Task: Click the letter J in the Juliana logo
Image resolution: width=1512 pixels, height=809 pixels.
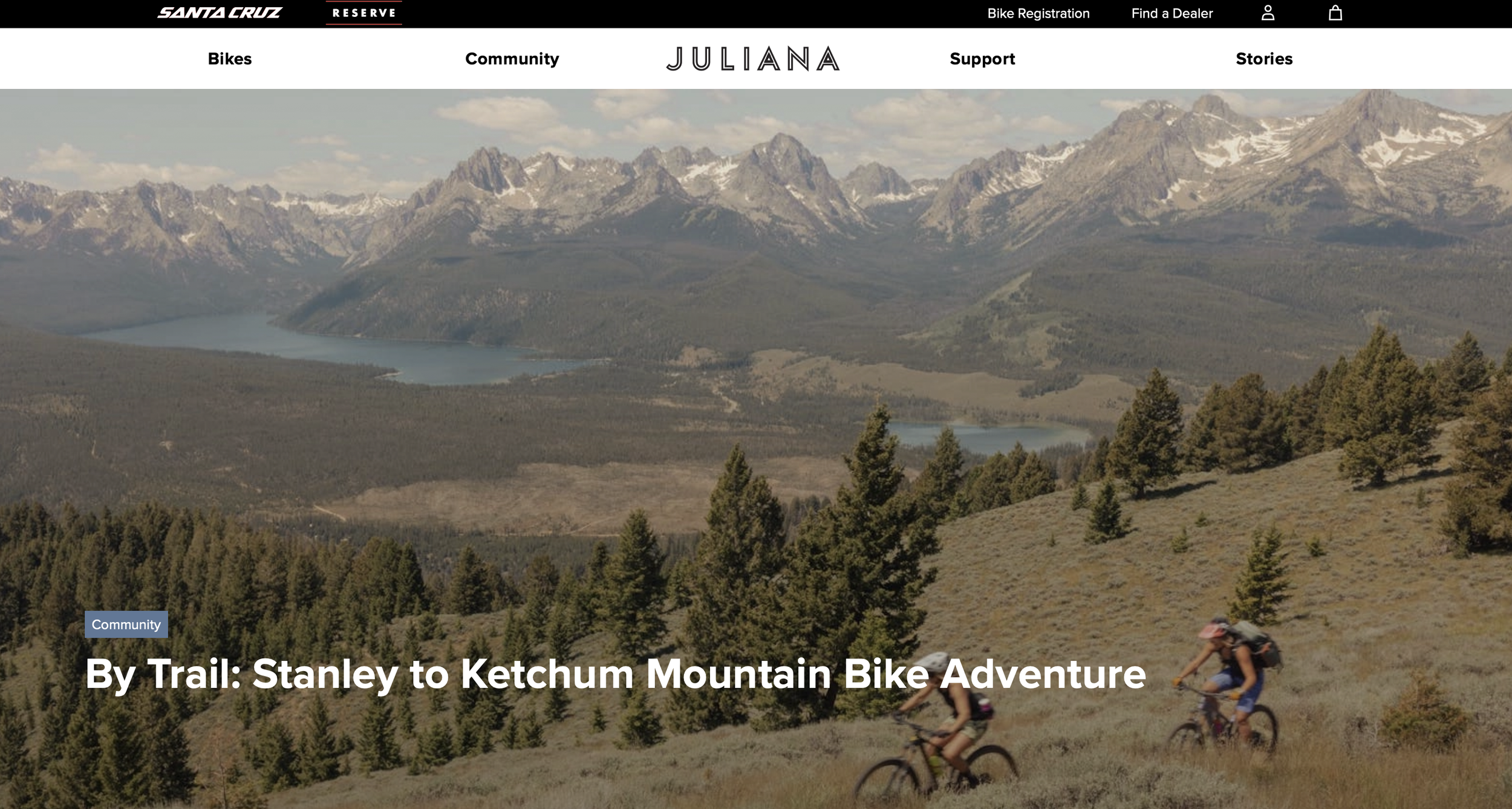Action: [675, 59]
